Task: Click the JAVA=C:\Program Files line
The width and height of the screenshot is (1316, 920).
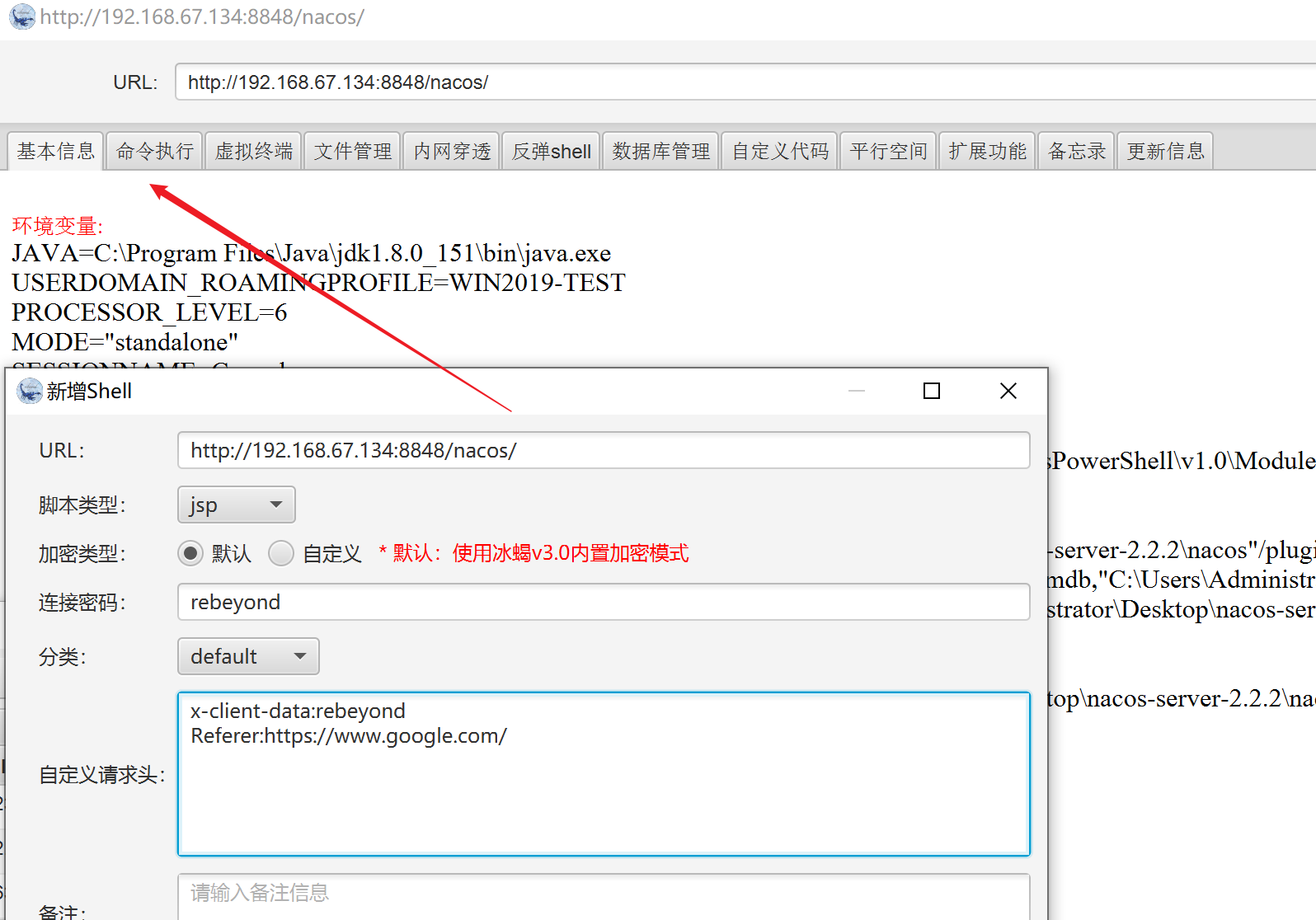Action: (x=311, y=253)
